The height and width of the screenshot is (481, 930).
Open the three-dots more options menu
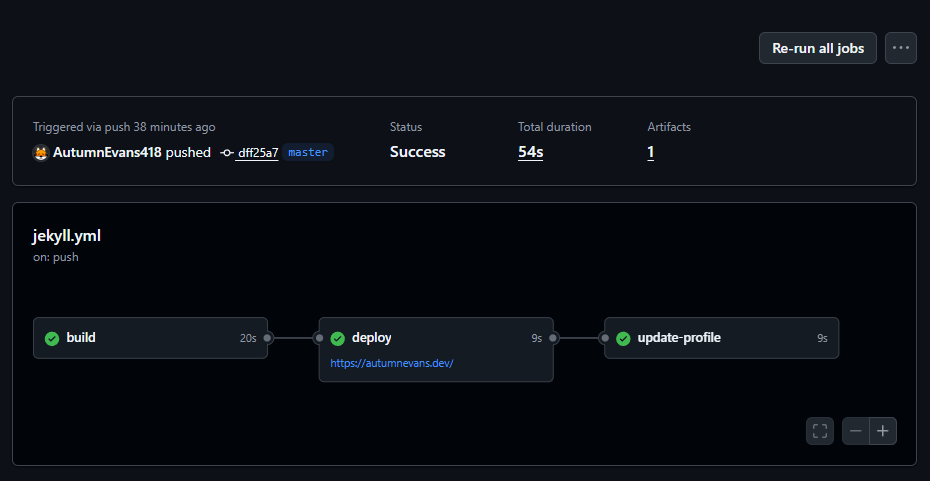901,48
